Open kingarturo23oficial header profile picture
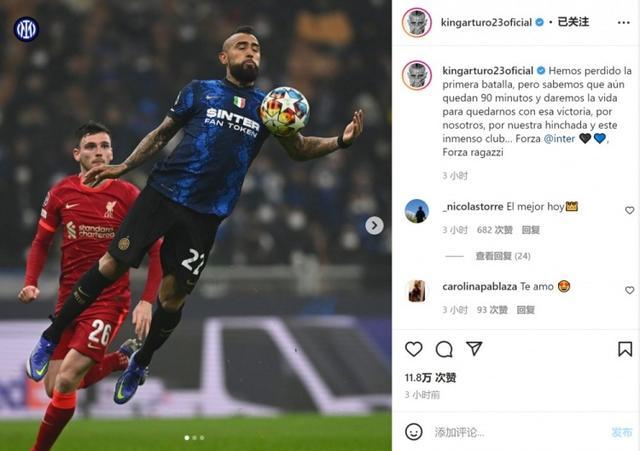This screenshot has height=451, width=640. coord(417,22)
